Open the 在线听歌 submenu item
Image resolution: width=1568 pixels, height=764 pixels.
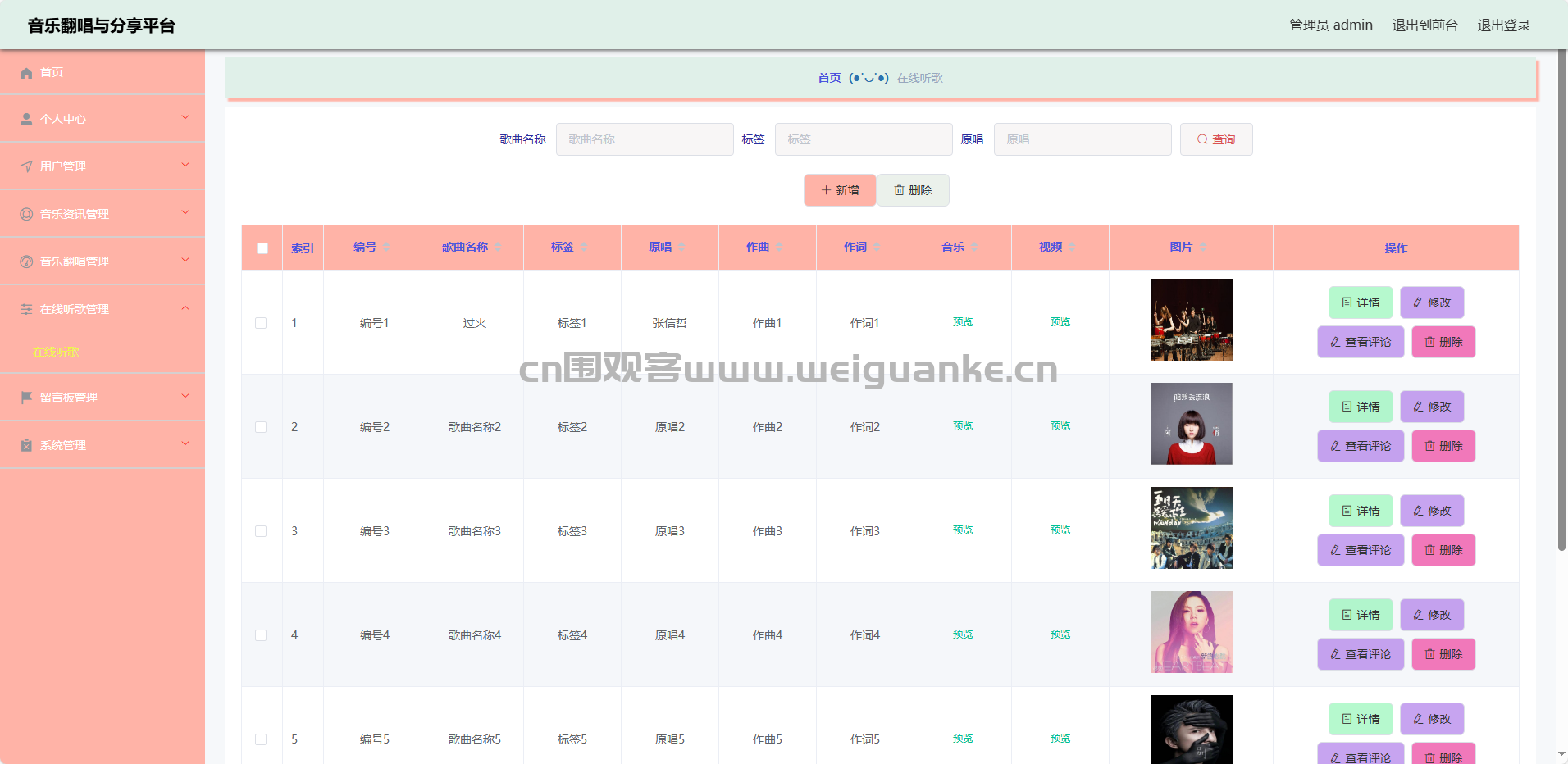pos(56,352)
